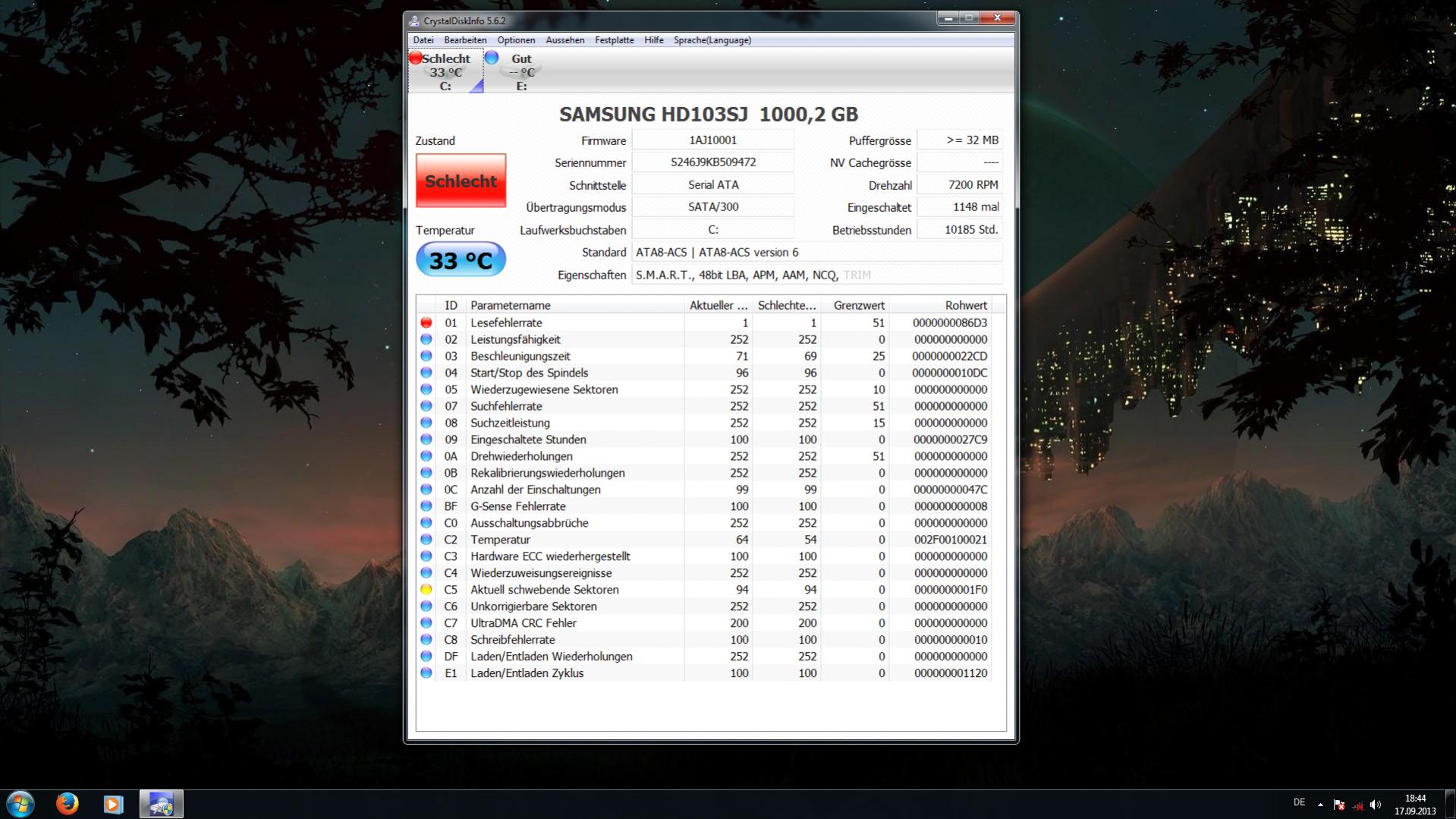Click the status dot for Ausschaltungsabbrüche
1456x819 pixels.
pyautogui.click(x=426, y=523)
